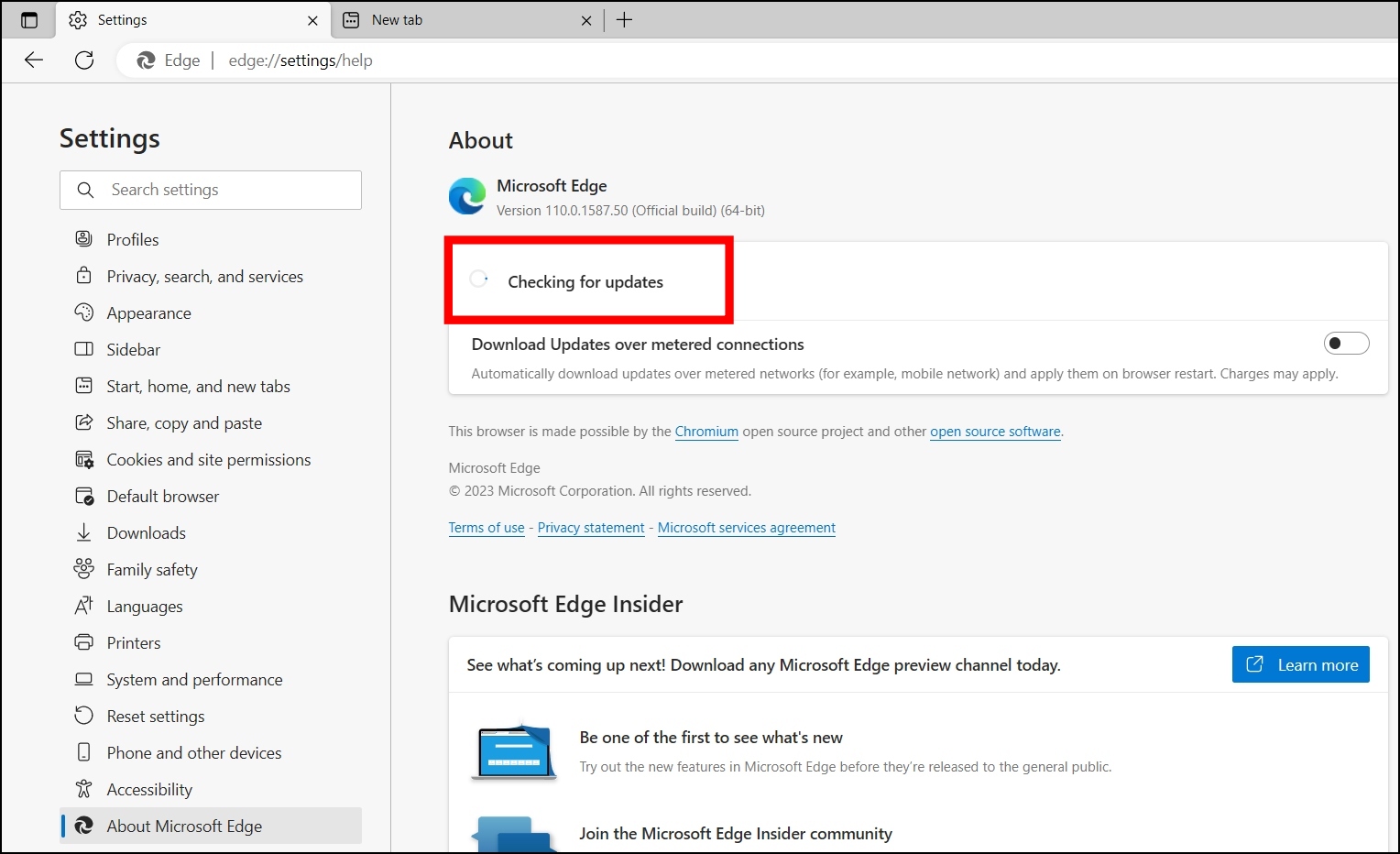Switch to the New tab tab
The image size is (1400, 854).
point(467,20)
